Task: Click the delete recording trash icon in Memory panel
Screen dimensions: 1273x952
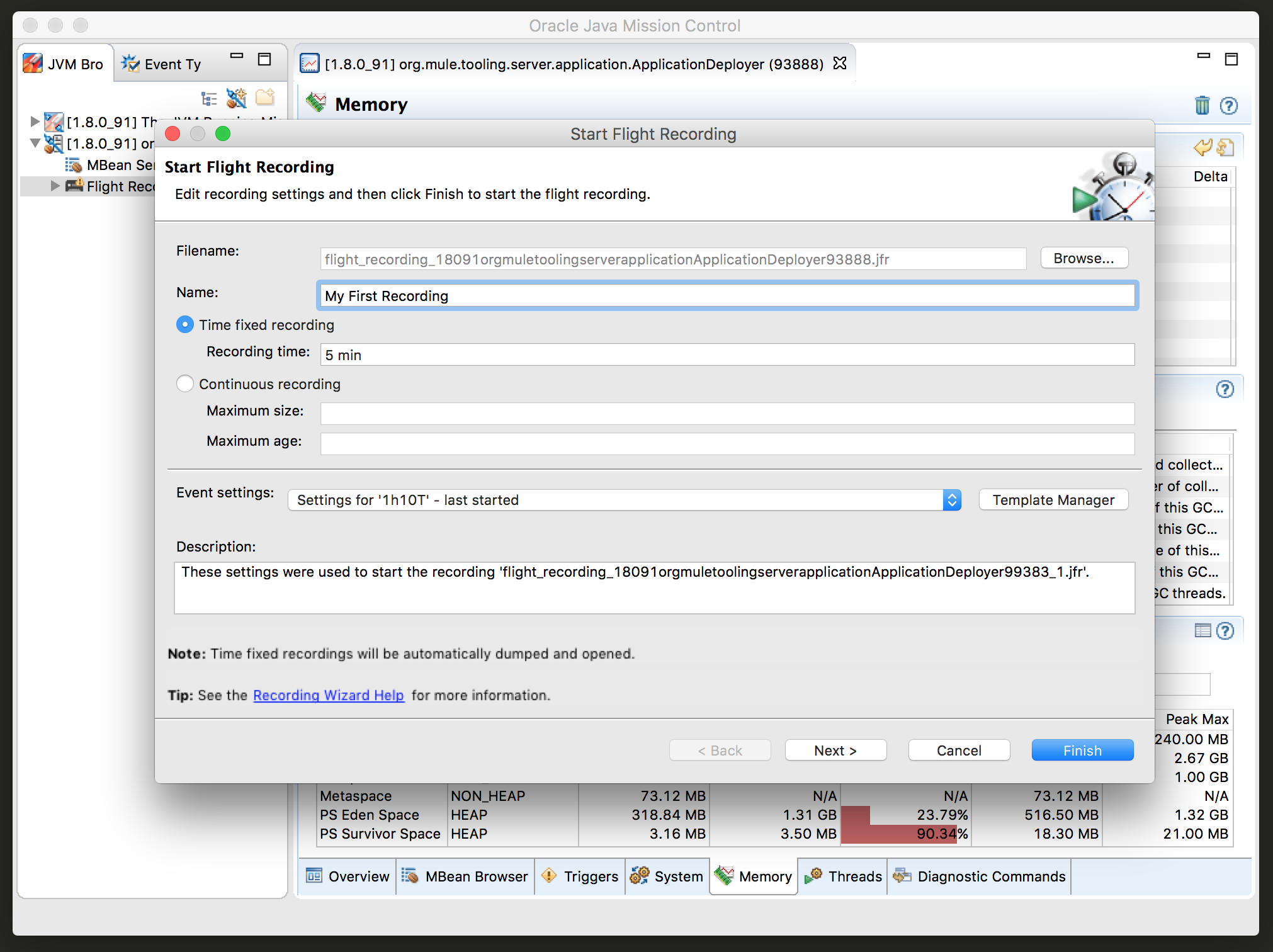Action: [1202, 106]
